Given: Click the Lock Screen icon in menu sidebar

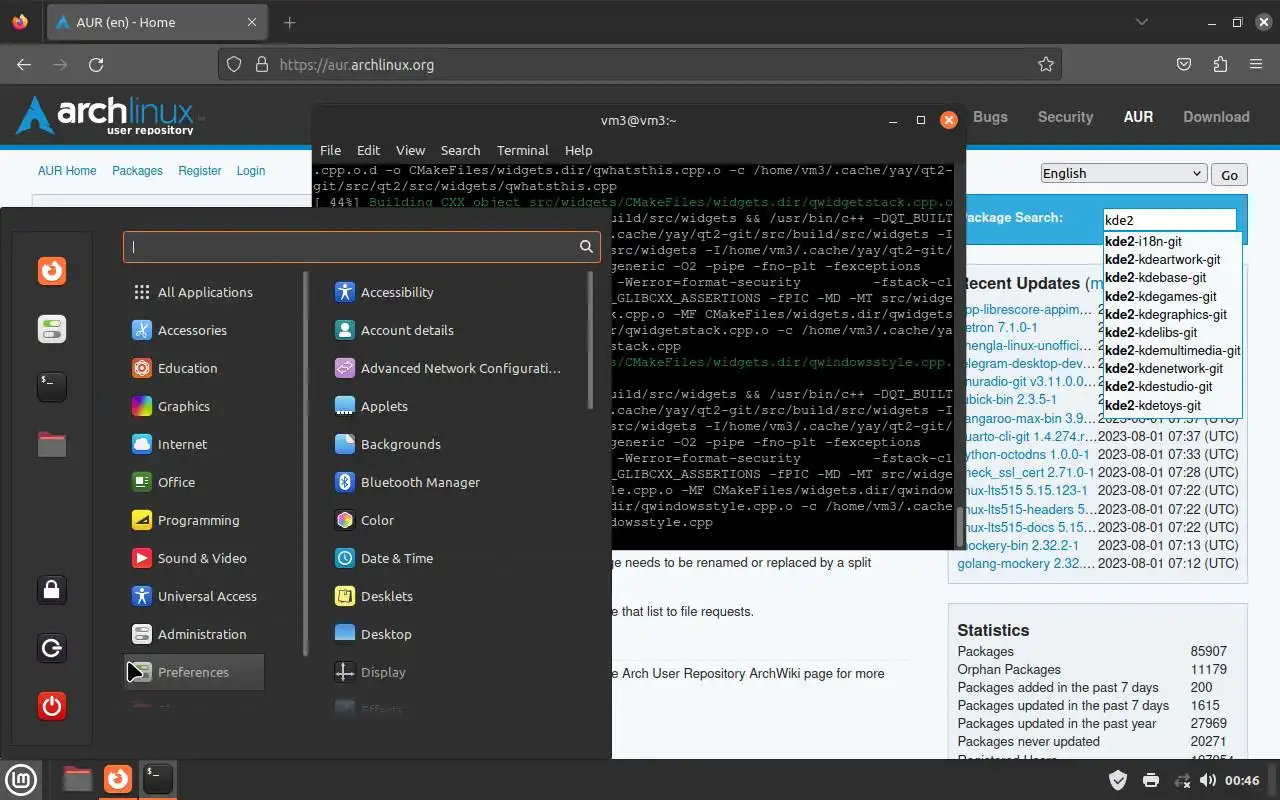Looking at the screenshot, I should 52,590.
